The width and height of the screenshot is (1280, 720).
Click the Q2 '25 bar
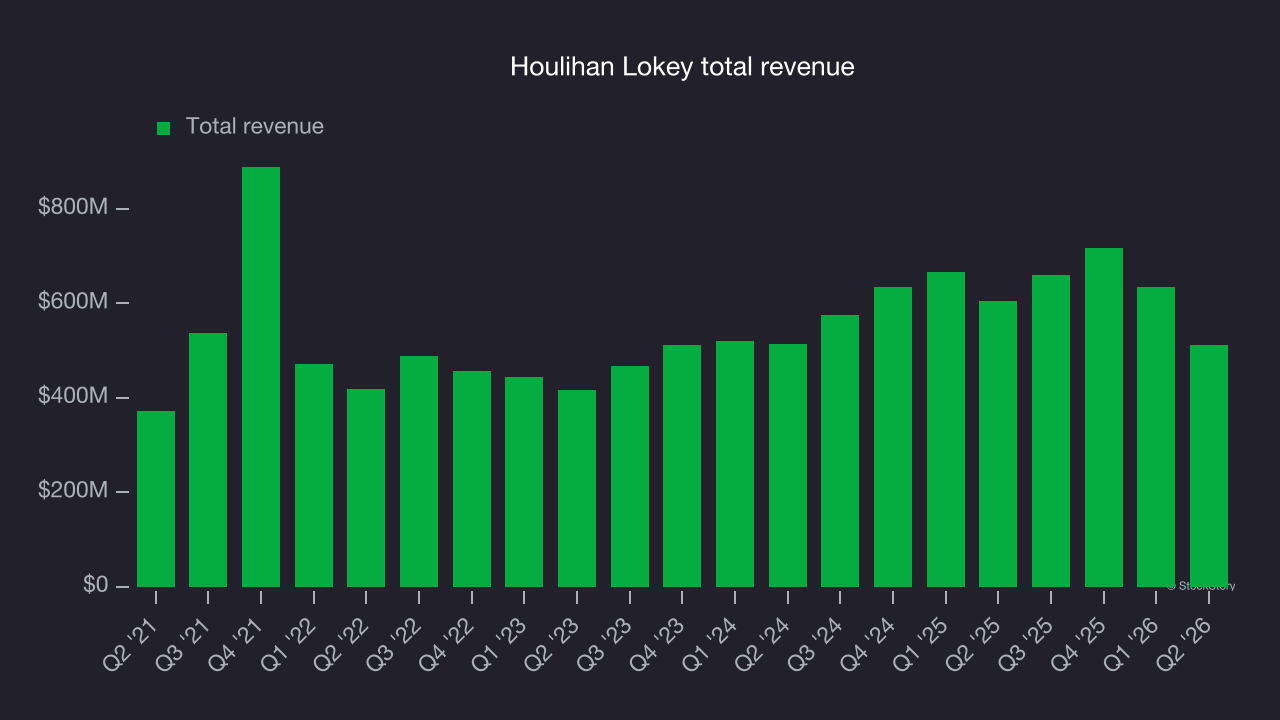click(x=998, y=444)
